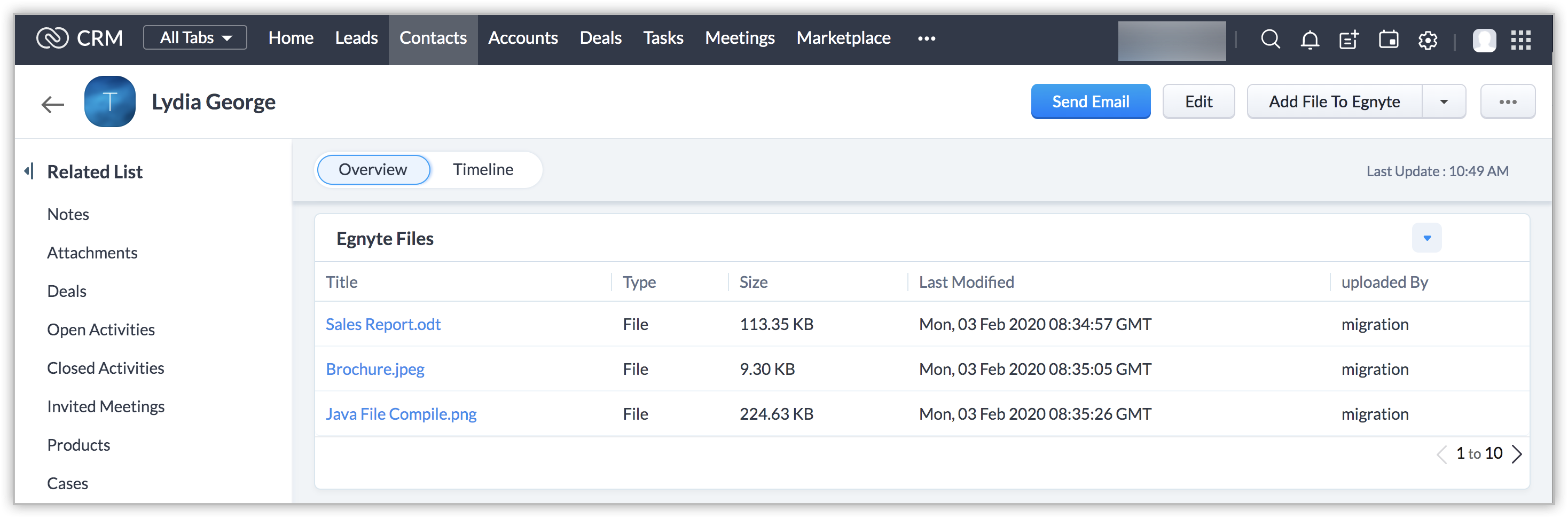This screenshot has height=518, width=1568.
Task: Open the Sales Report.odt file link
Action: tap(383, 325)
